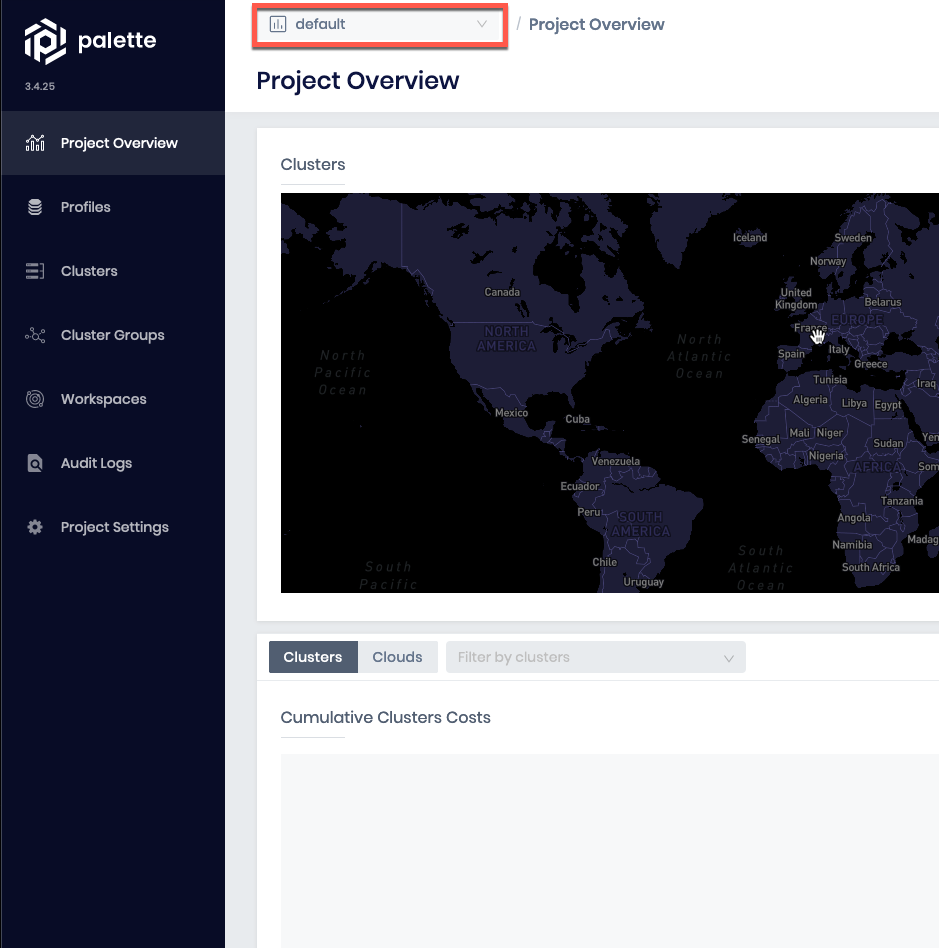
Task: Click the chart icon inside project selector
Action: click(278, 24)
